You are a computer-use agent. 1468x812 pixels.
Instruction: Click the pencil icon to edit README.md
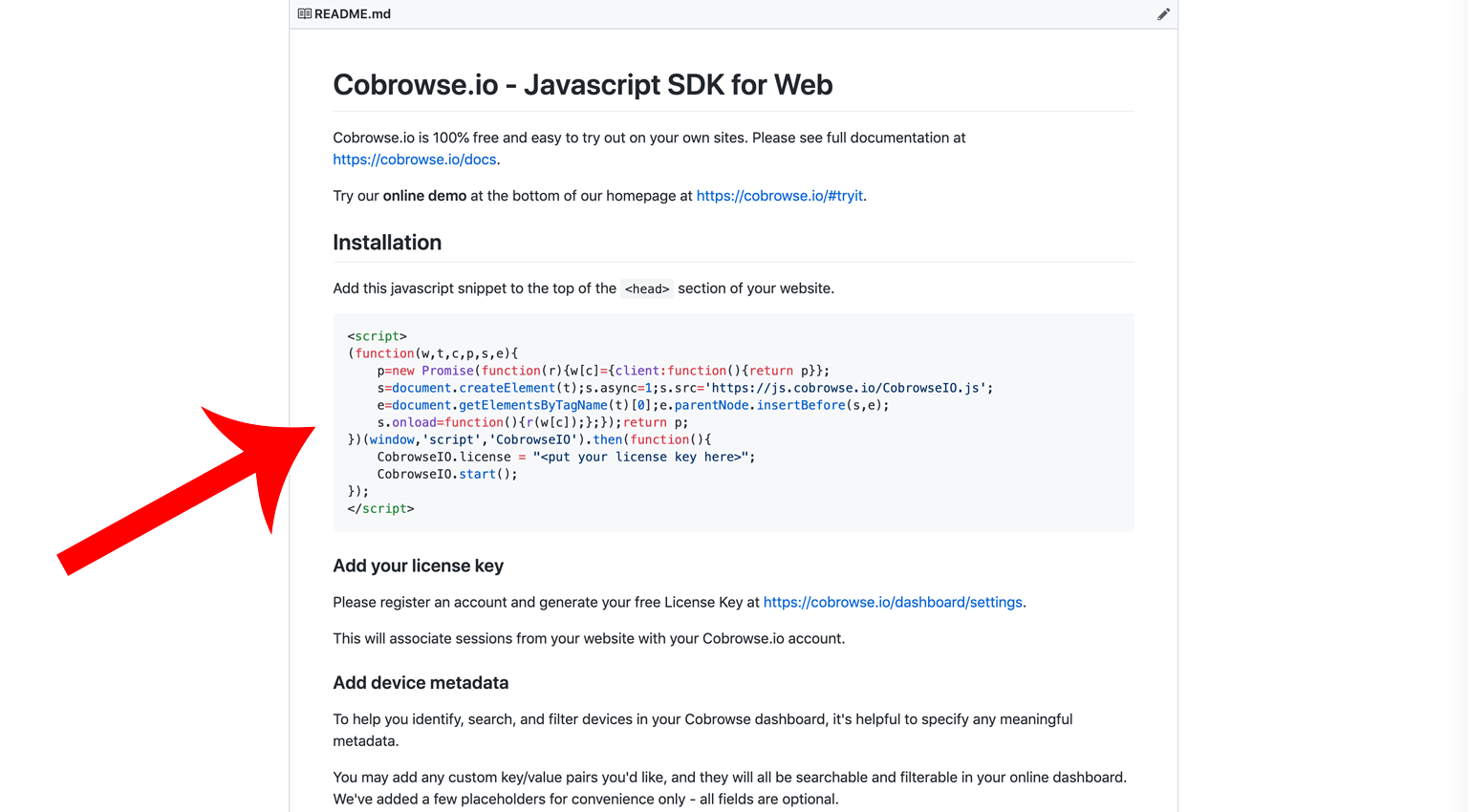click(x=1163, y=14)
